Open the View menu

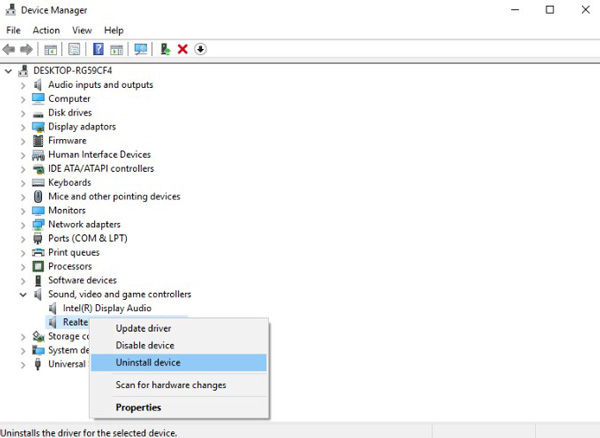tap(82, 30)
